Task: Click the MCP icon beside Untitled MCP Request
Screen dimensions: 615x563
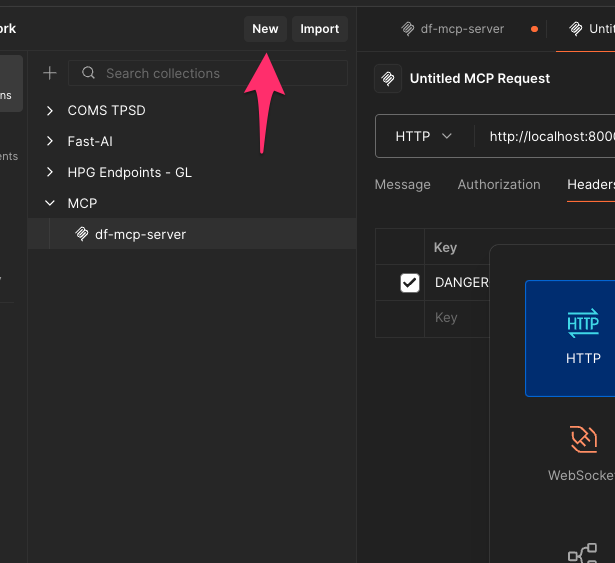Action: click(x=388, y=78)
